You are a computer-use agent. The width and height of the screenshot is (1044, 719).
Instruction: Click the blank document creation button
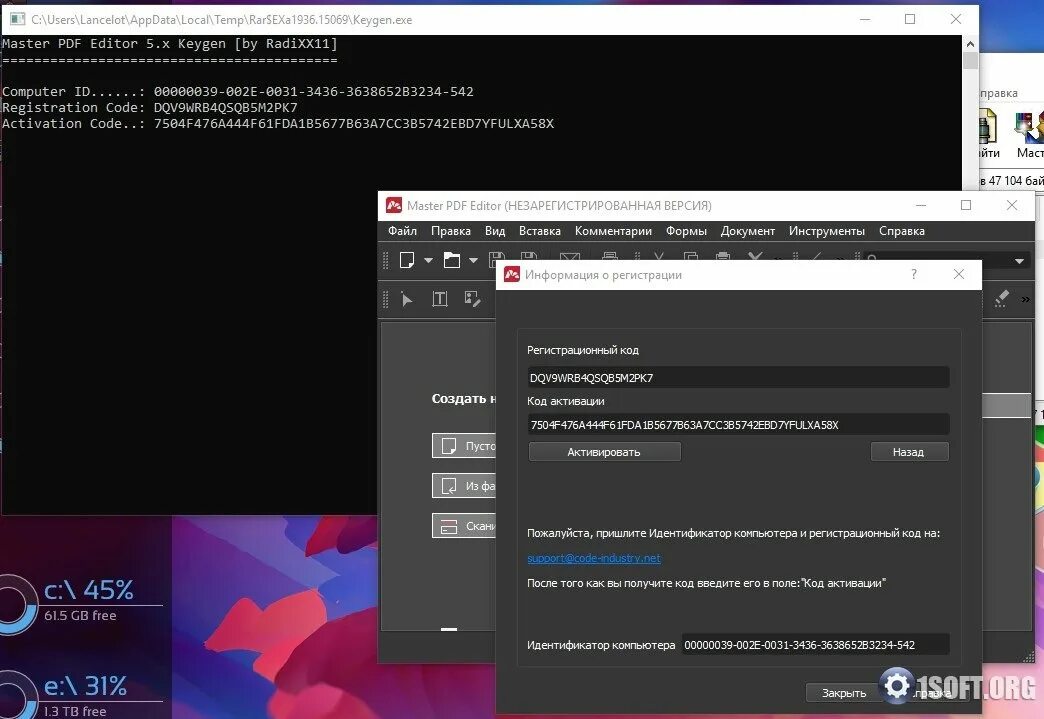tap(464, 445)
